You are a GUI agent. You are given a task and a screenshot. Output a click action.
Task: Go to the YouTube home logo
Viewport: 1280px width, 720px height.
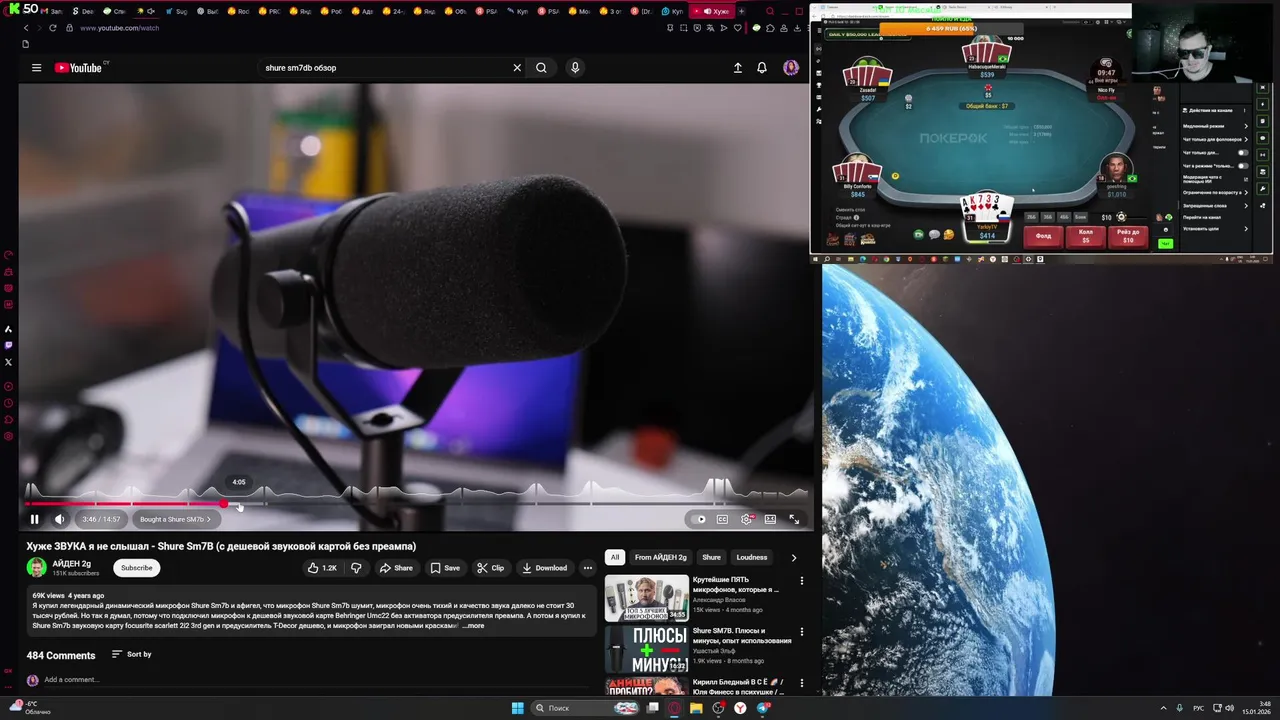[79, 68]
